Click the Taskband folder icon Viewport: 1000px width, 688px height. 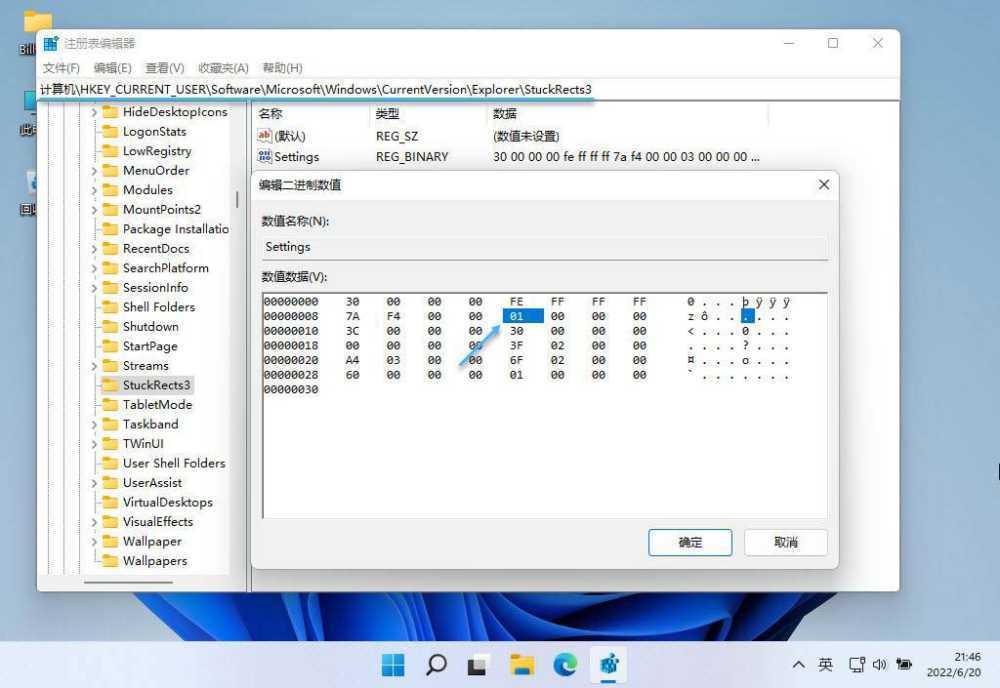tap(110, 423)
